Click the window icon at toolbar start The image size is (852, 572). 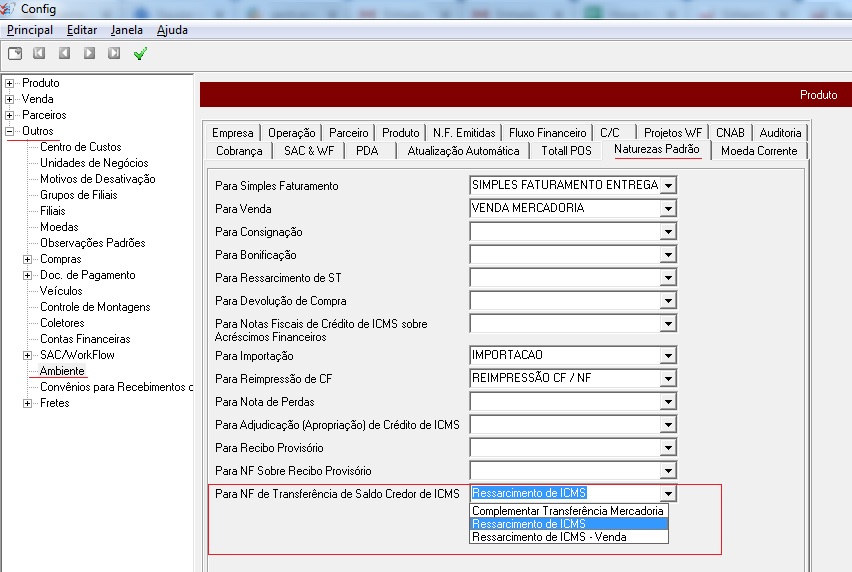(15, 53)
